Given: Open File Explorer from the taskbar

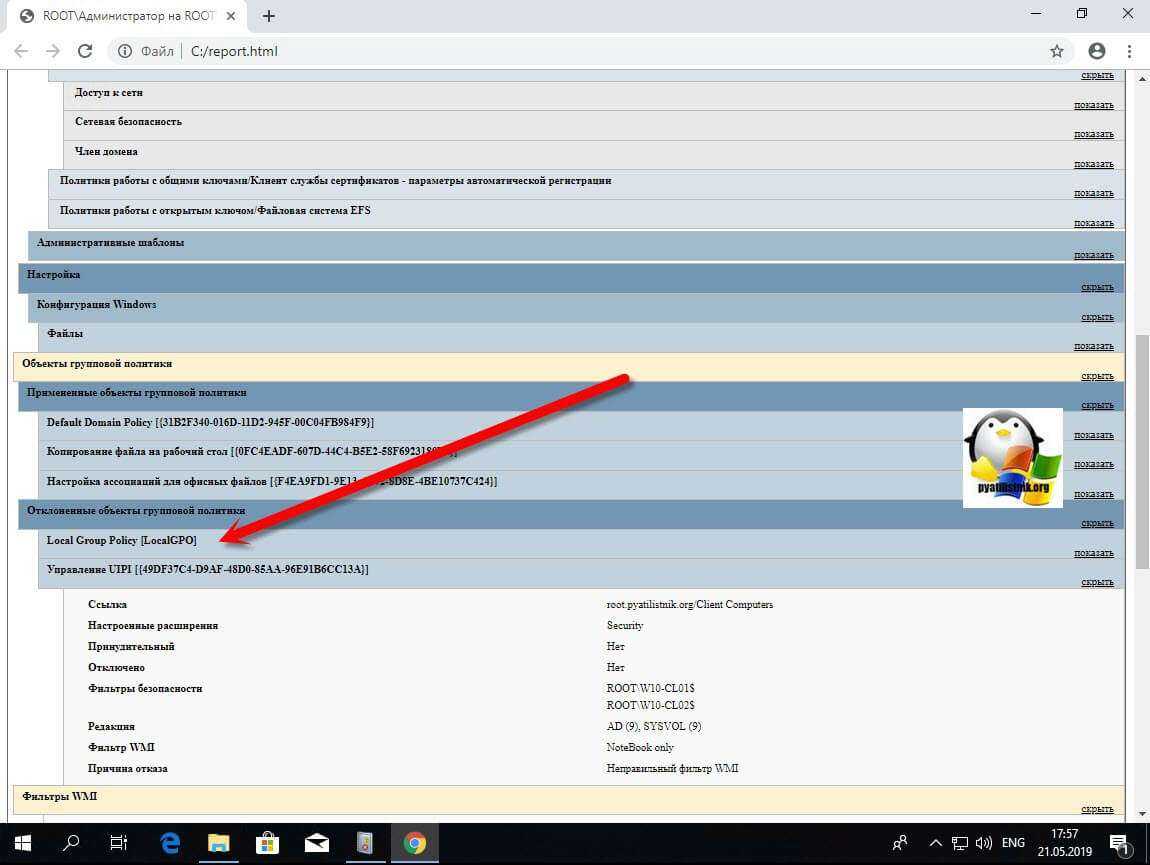Looking at the screenshot, I should tap(219, 842).
